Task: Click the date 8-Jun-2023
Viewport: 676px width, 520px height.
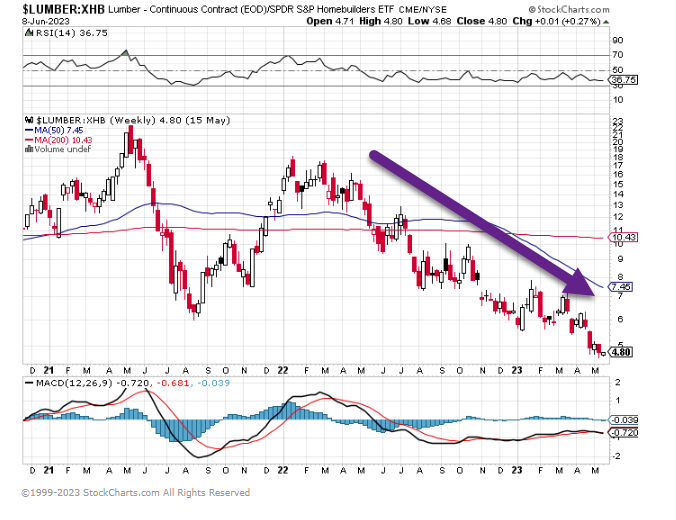Action: point(46,21)
